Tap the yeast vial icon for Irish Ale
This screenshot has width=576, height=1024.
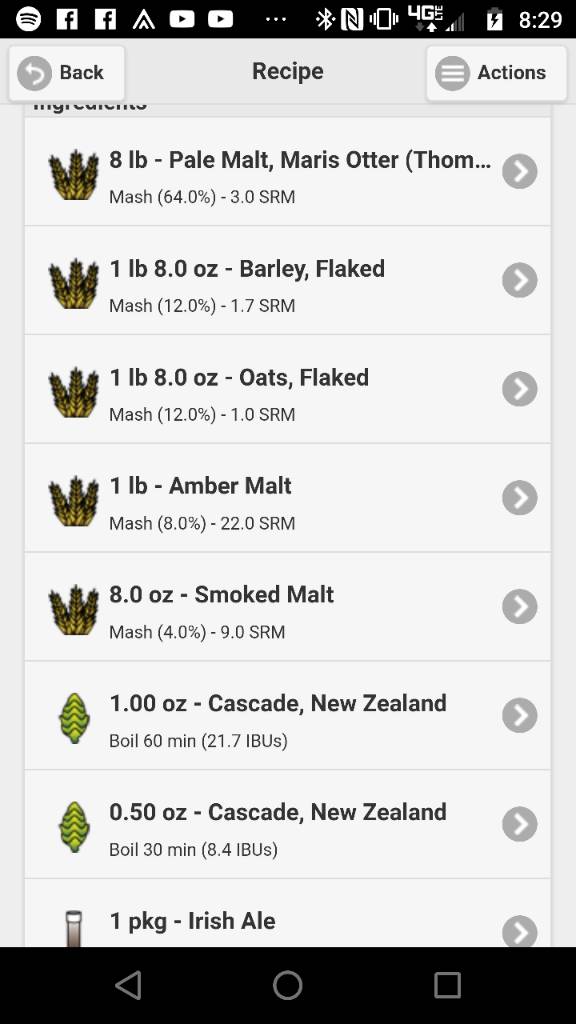(74, 928)
